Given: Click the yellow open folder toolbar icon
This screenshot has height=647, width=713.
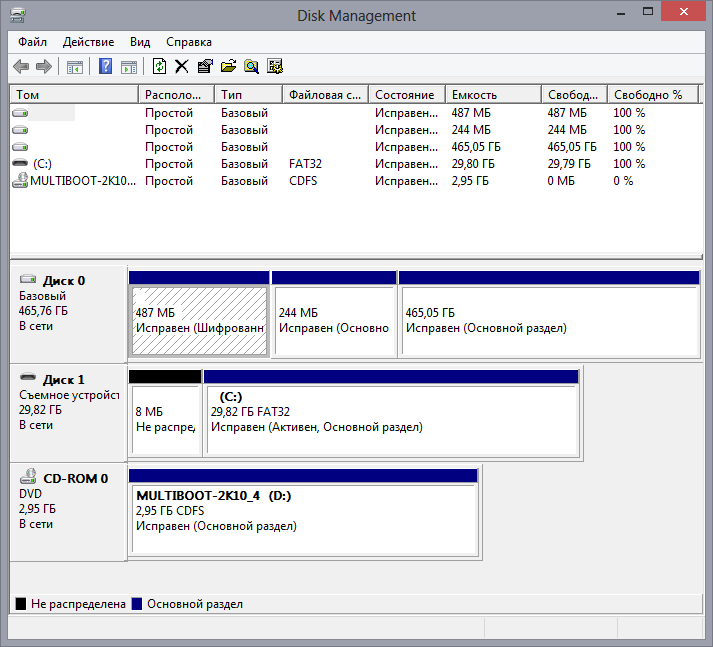Looking at the screenshot, I should tap(228, 67).
